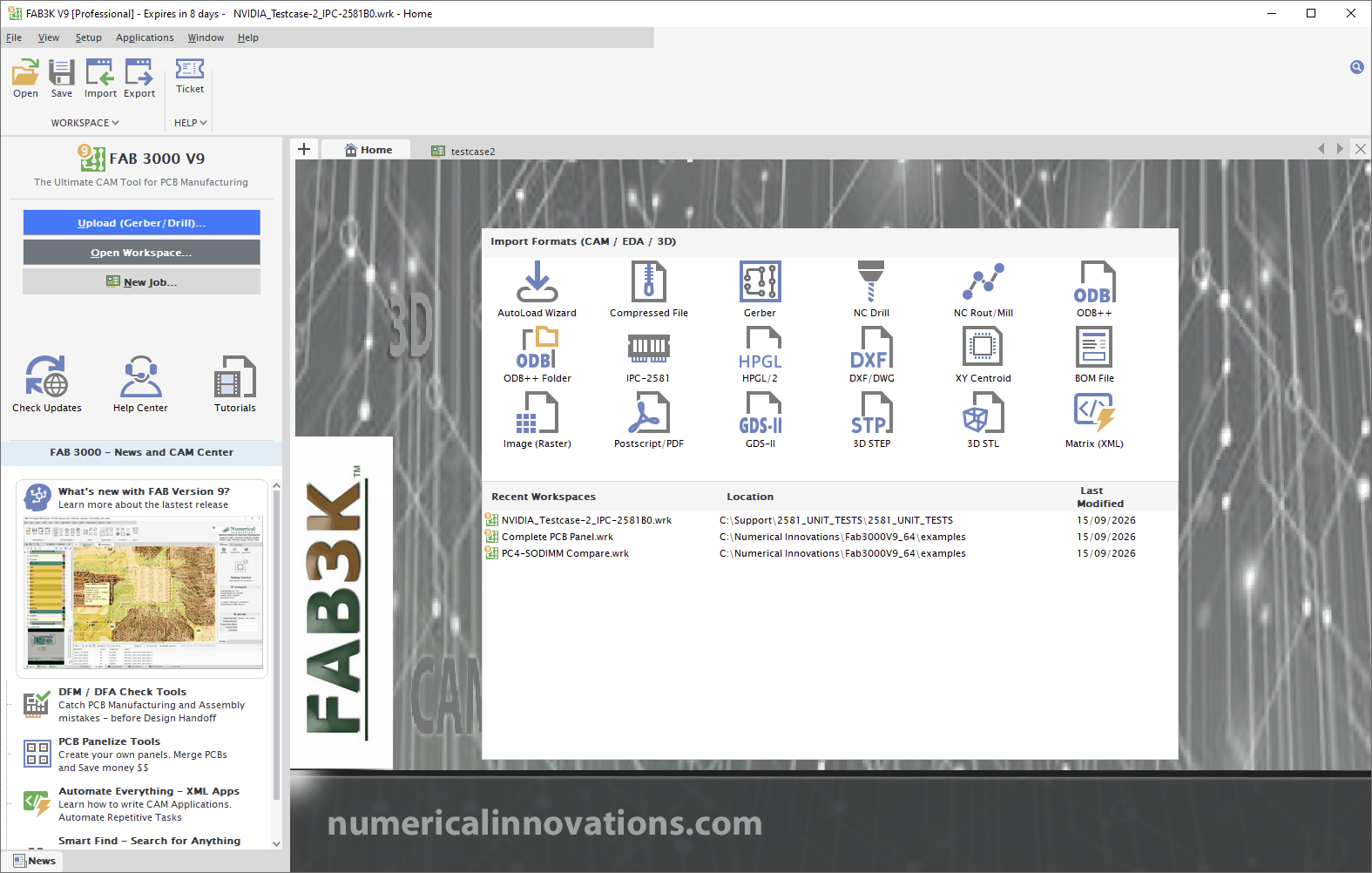
Task: Click the Upload (Gerber/Drill) button
Action: [x=141, y=223]
